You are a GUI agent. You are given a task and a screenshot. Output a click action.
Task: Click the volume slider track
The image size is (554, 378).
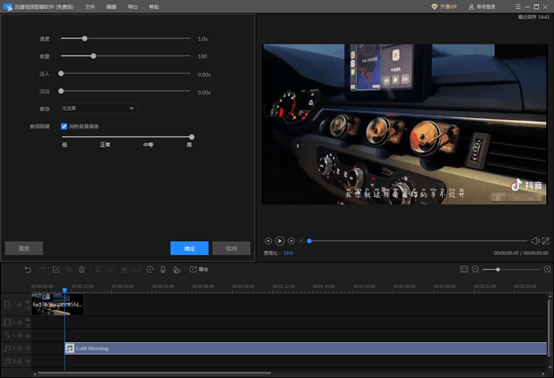point(126,56)
